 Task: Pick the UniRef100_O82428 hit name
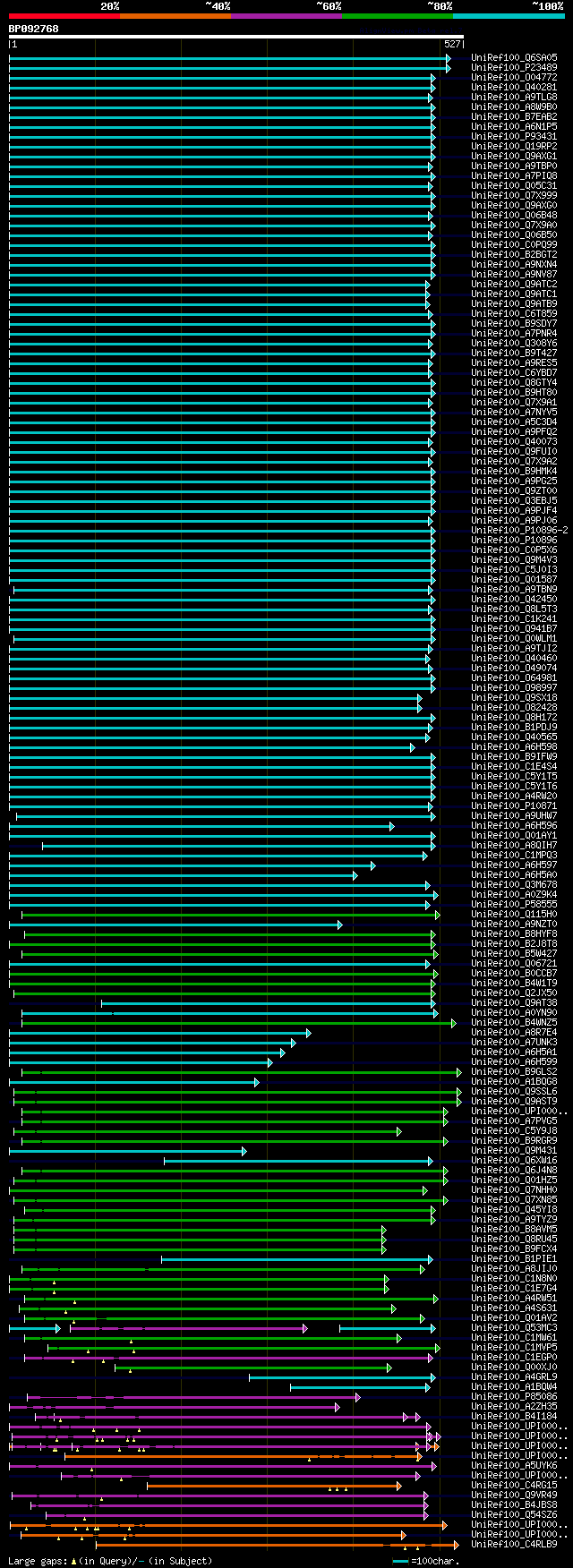(514, 708)
